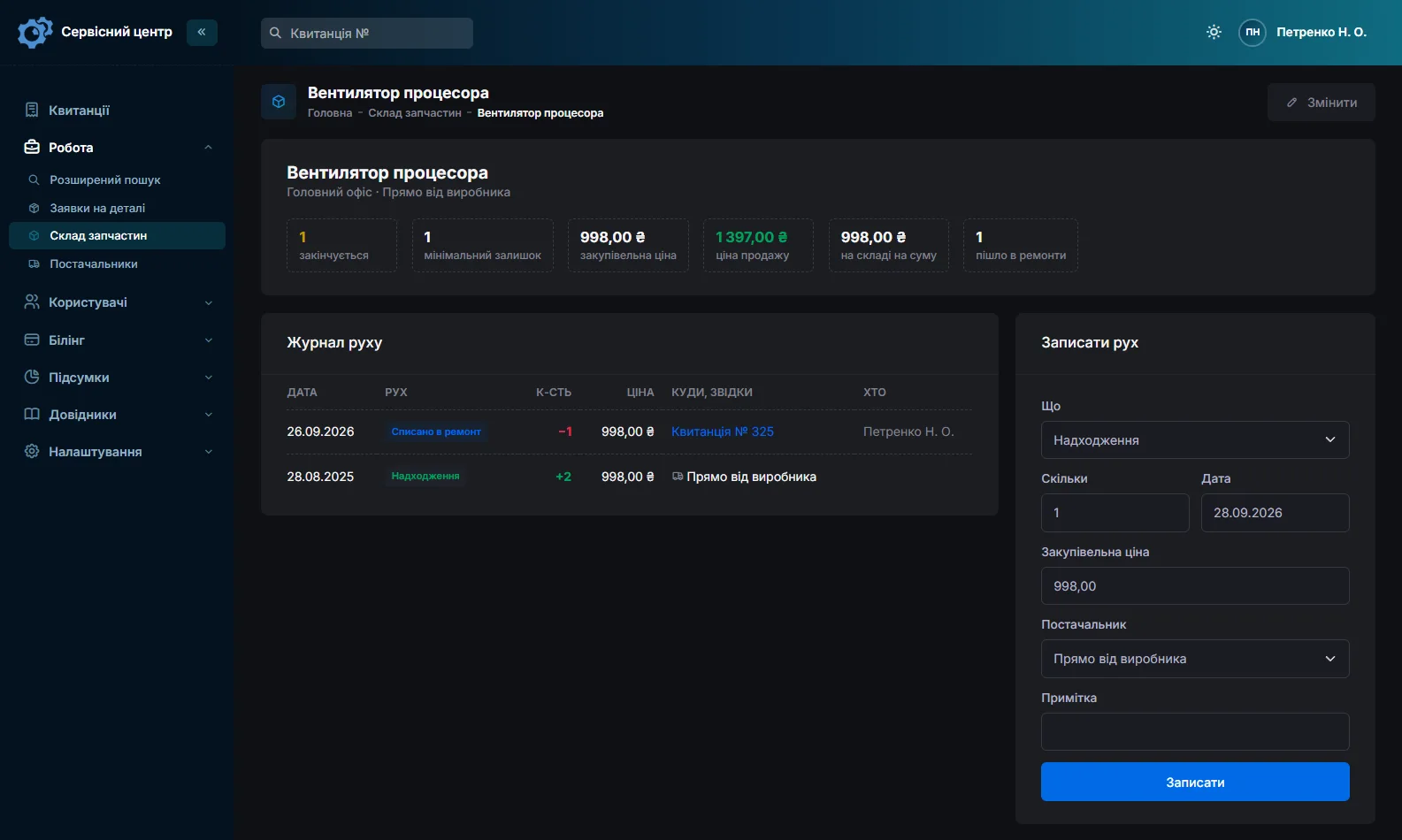Image resolution: width=1402 pixels, height=840 pixels.
Task: Click the Білінг card icon
Action: [32, 340]
